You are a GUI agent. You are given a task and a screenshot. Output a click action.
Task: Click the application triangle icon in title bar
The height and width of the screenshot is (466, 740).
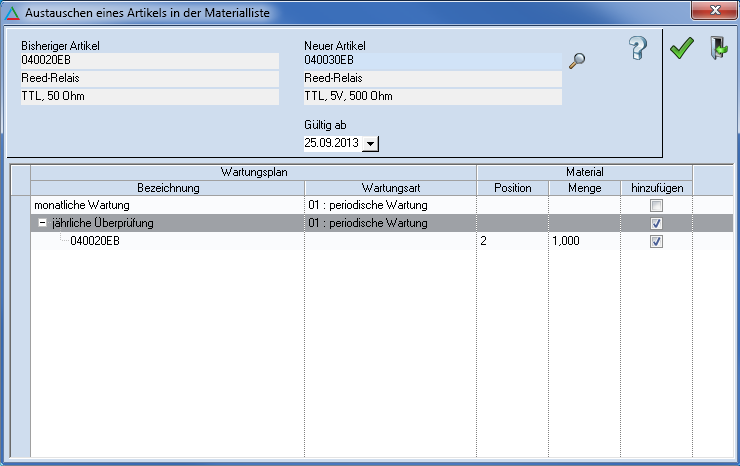tap(12, 12)
